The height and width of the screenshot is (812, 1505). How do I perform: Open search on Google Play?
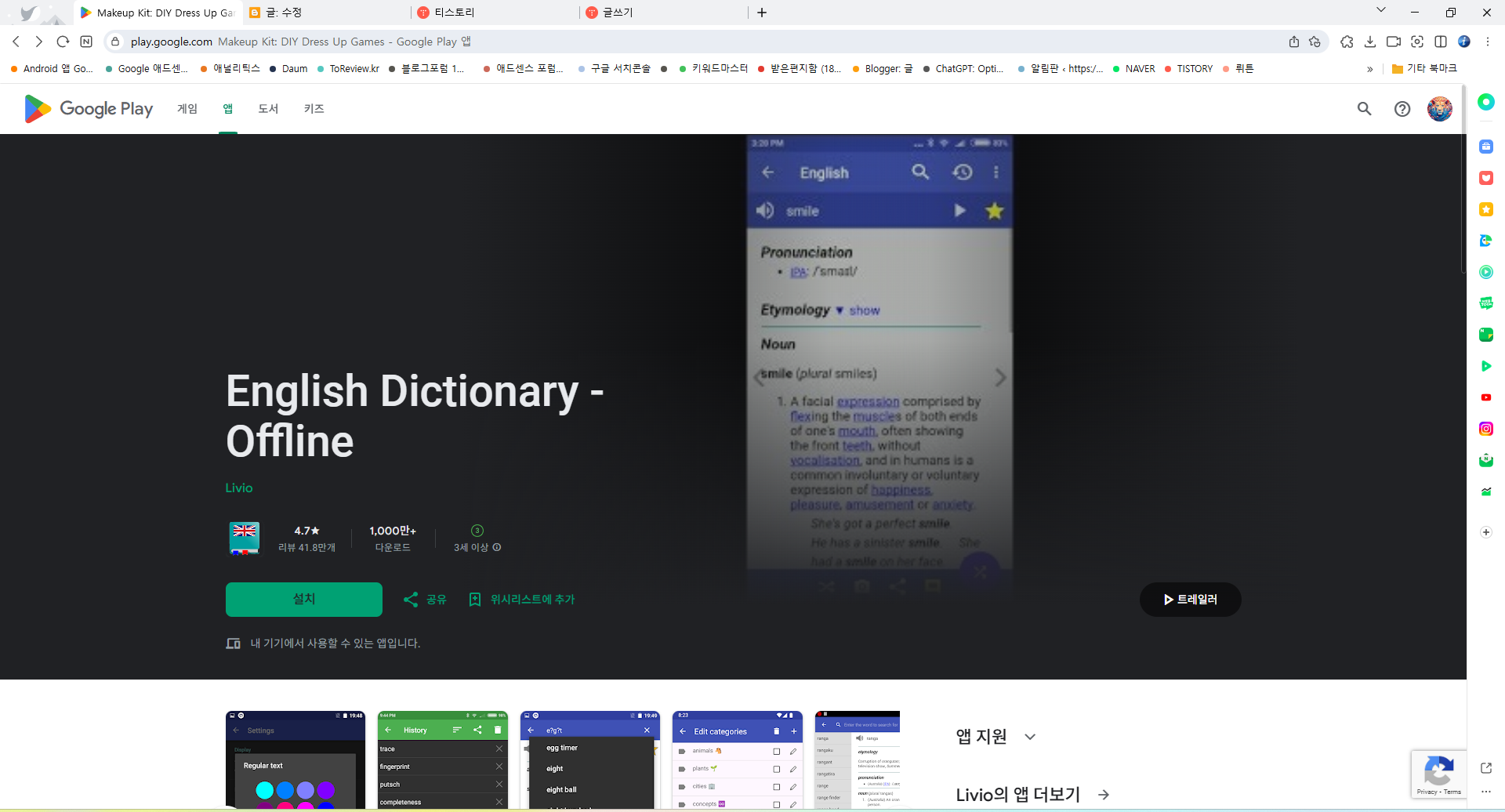coord(1364,109)
